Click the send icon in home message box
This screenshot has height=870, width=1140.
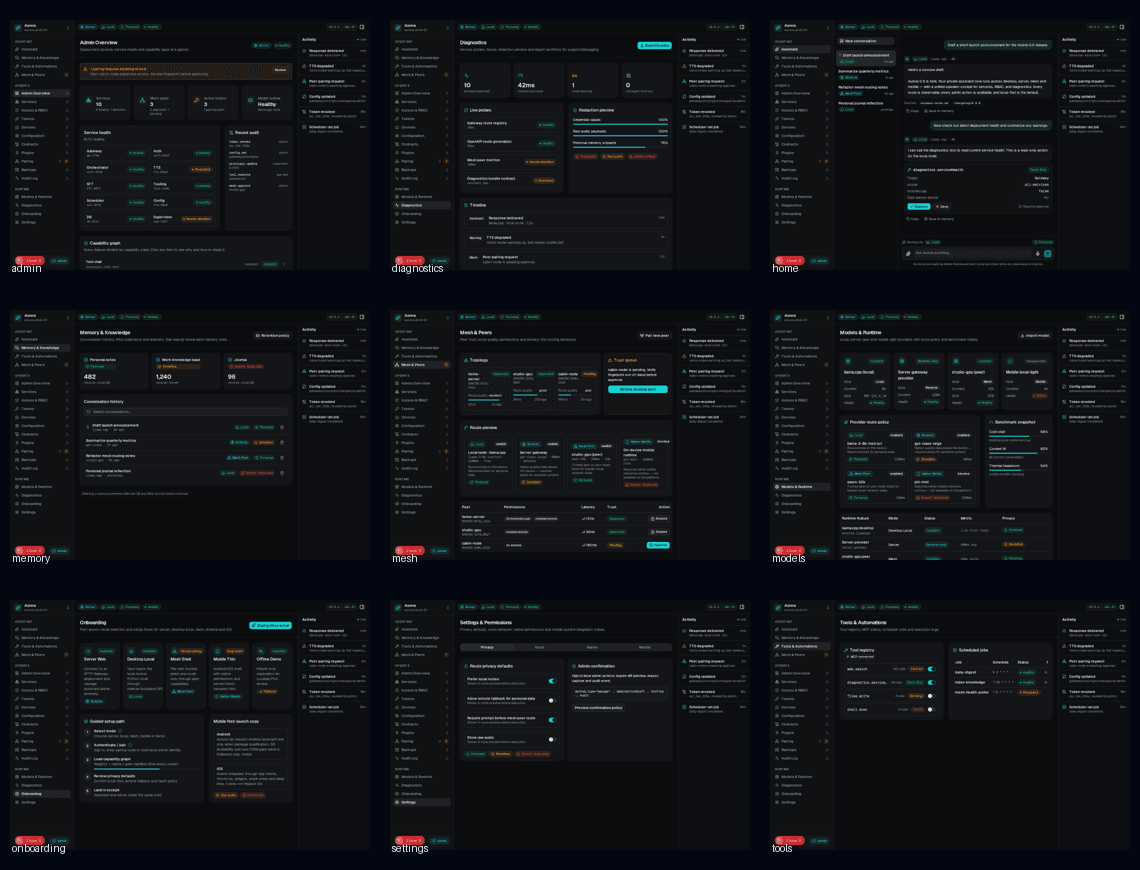click(x=1048, y=254)
